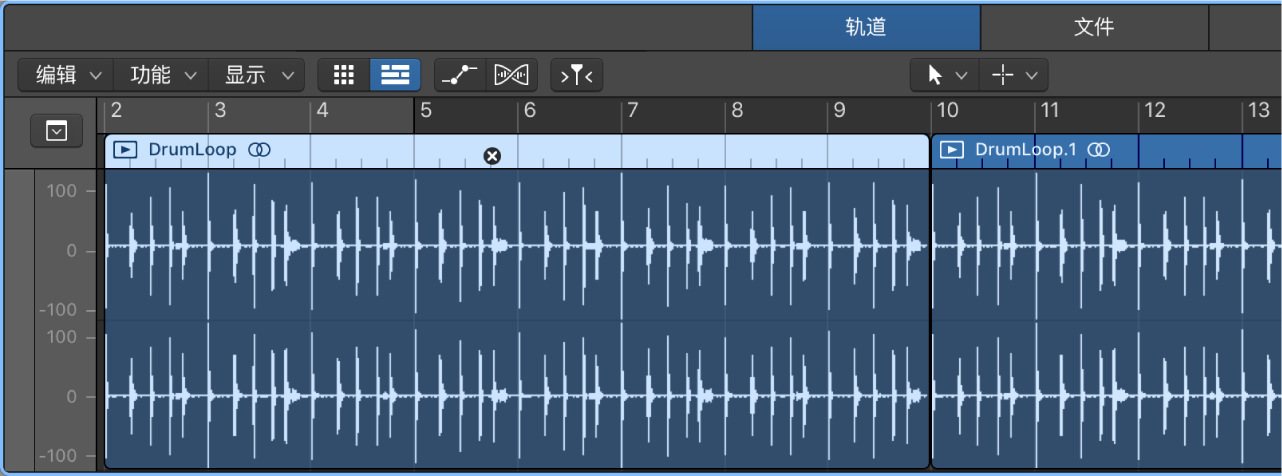
Task: Switch to the 文件 tab
Action: (1094, 27)
